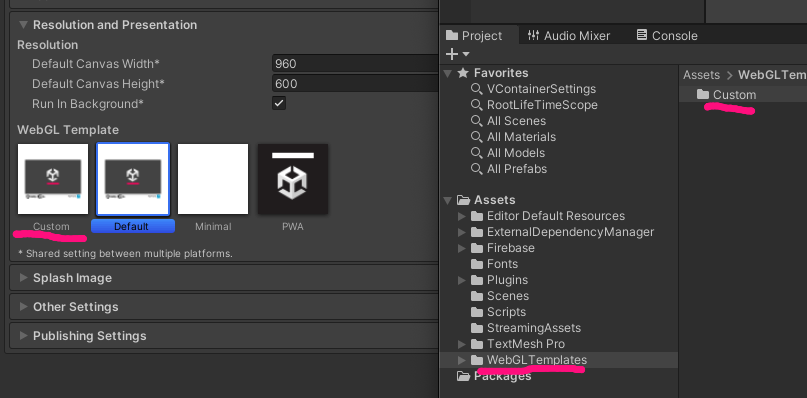Click the Scenes folder name
Image resolution: width=807 pixels, height=398 pixels.
tap(508, 296)
